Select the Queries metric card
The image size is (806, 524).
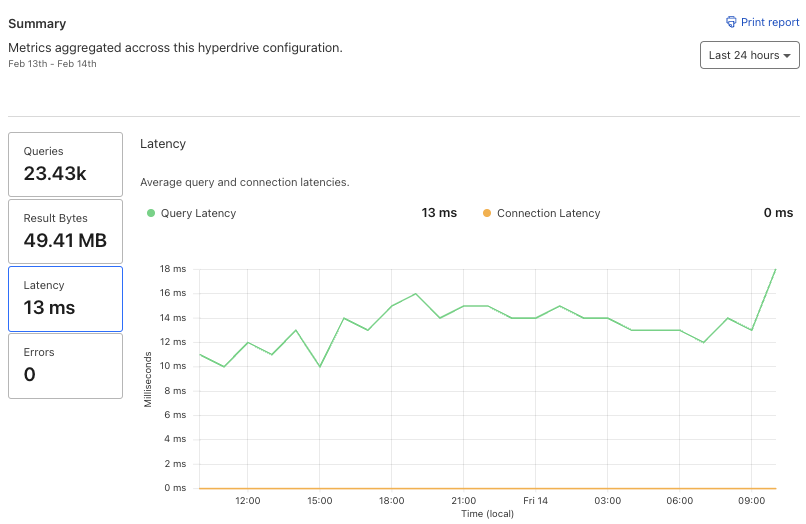pos(65,164)
